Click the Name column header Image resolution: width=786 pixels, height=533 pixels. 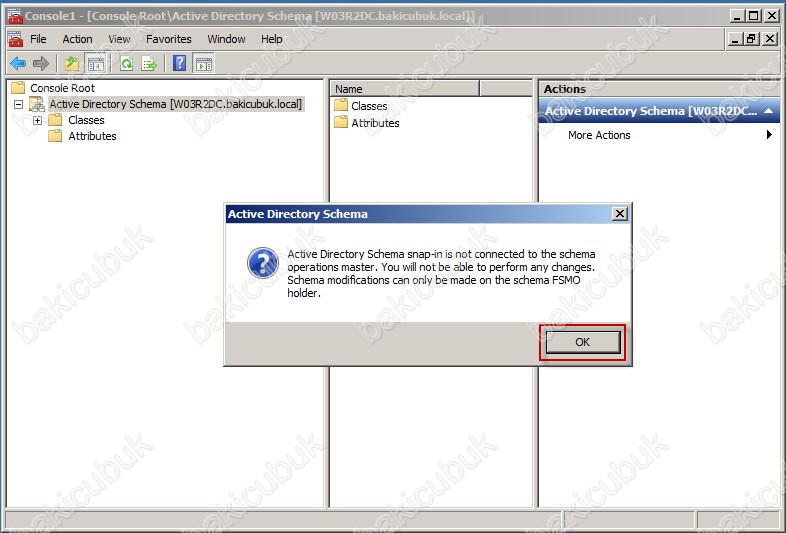405,89
